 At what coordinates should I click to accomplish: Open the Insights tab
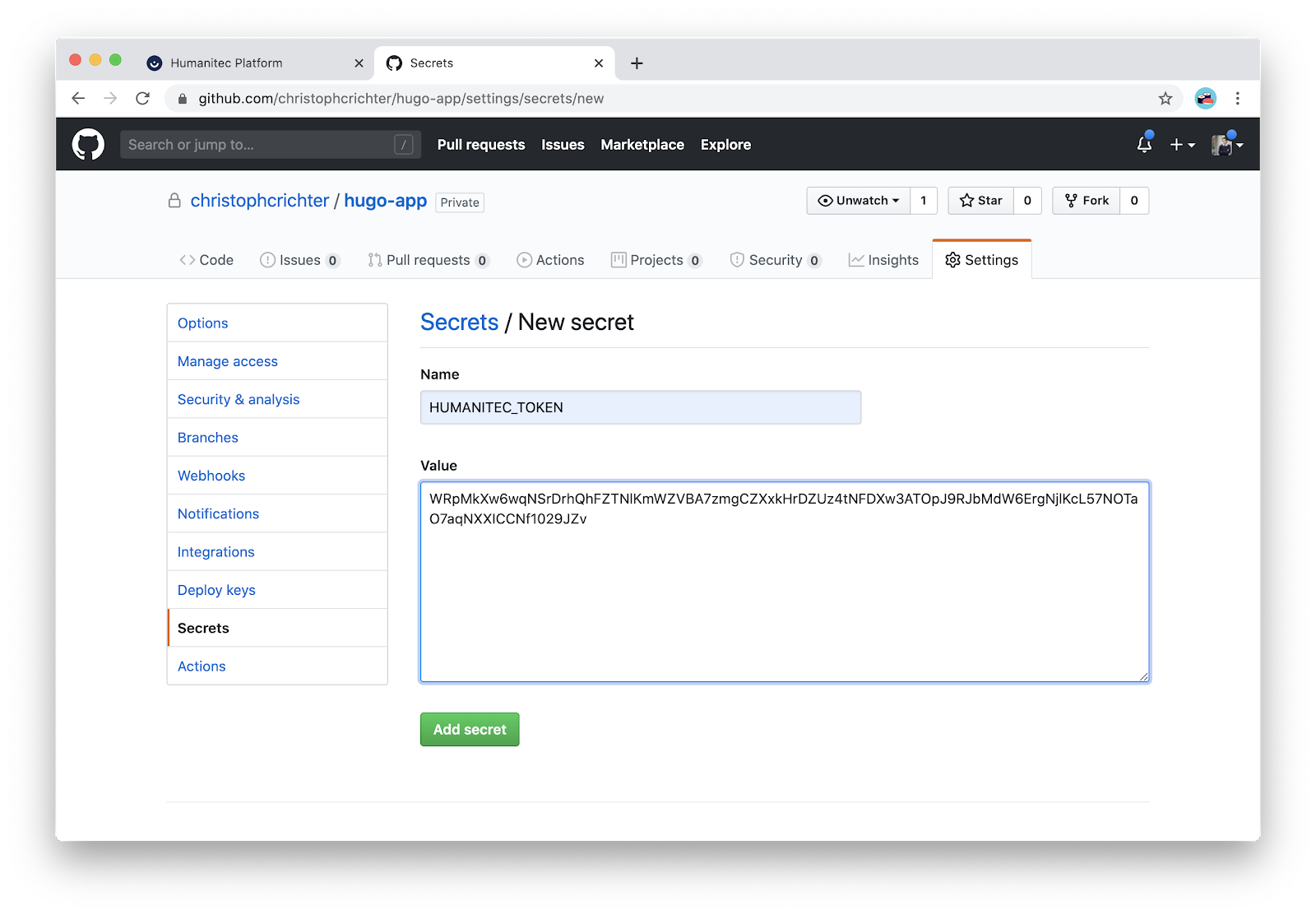click(x=883, y=260)
